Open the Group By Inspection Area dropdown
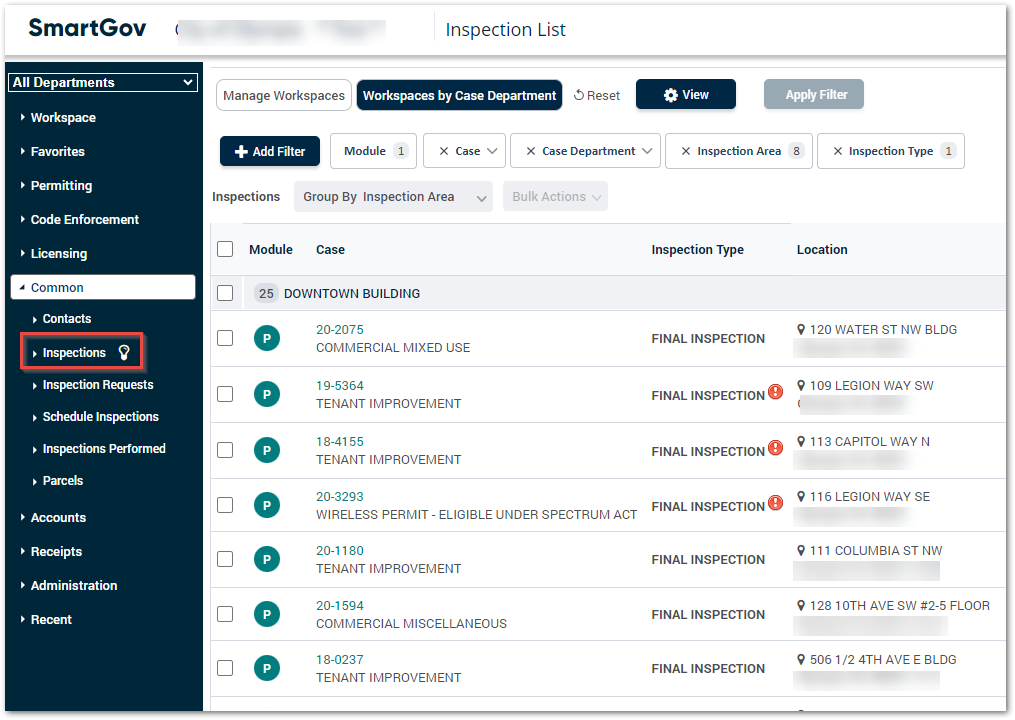 click(x=393, y=196)
